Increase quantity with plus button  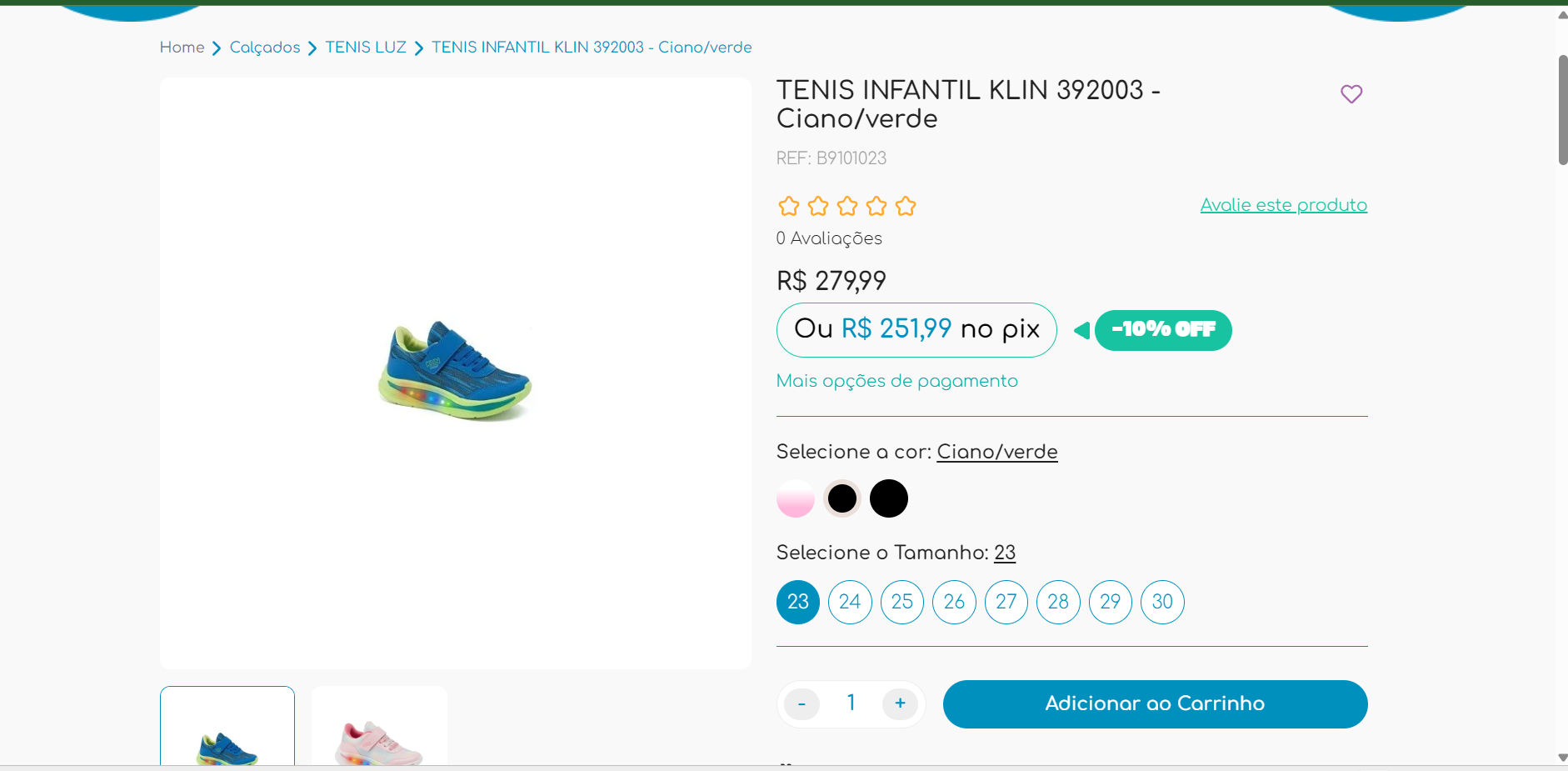(x=900, y=703)
